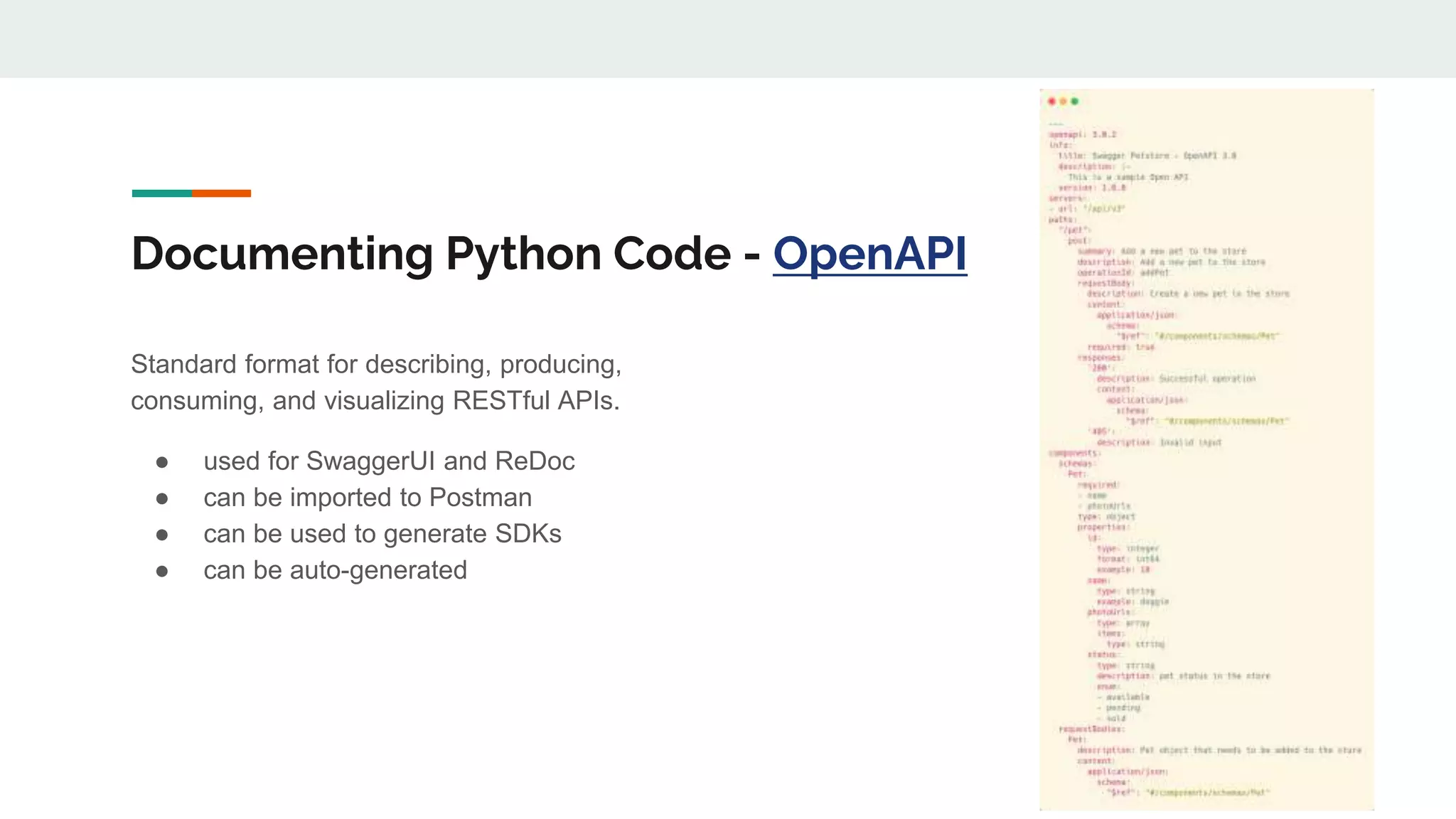Click the red dot in code window
This screenshot has width=1456, height=819.
pyautogui.click(x=1051, y=102)
